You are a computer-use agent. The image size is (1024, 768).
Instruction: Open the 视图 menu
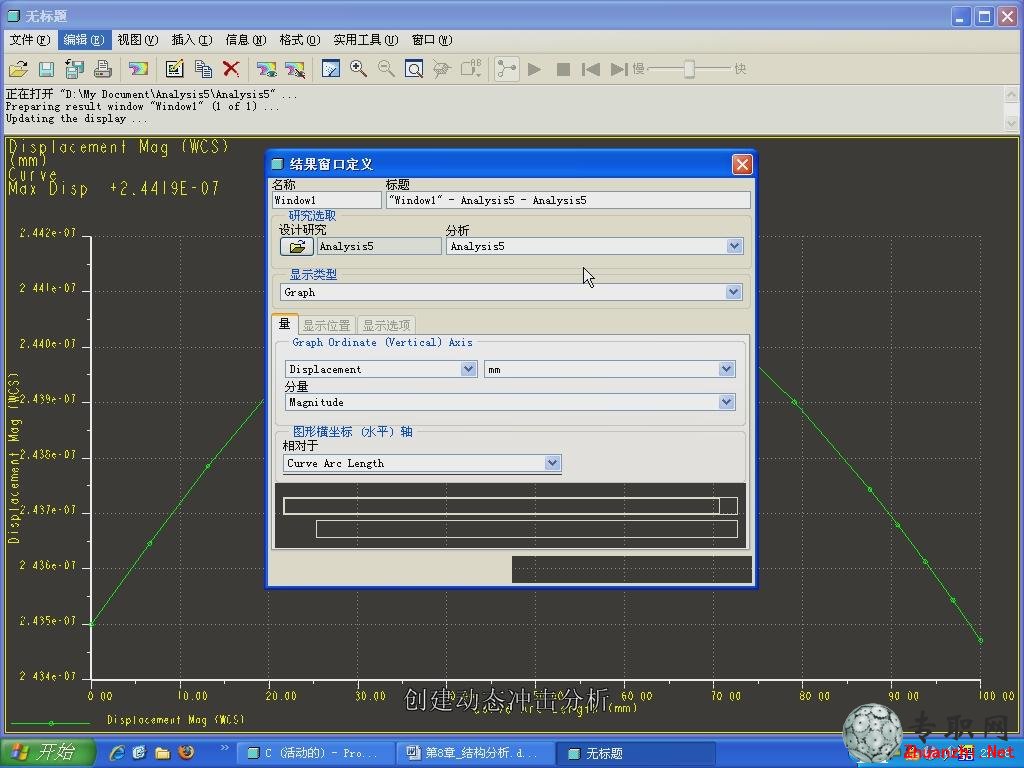(138, 40)
